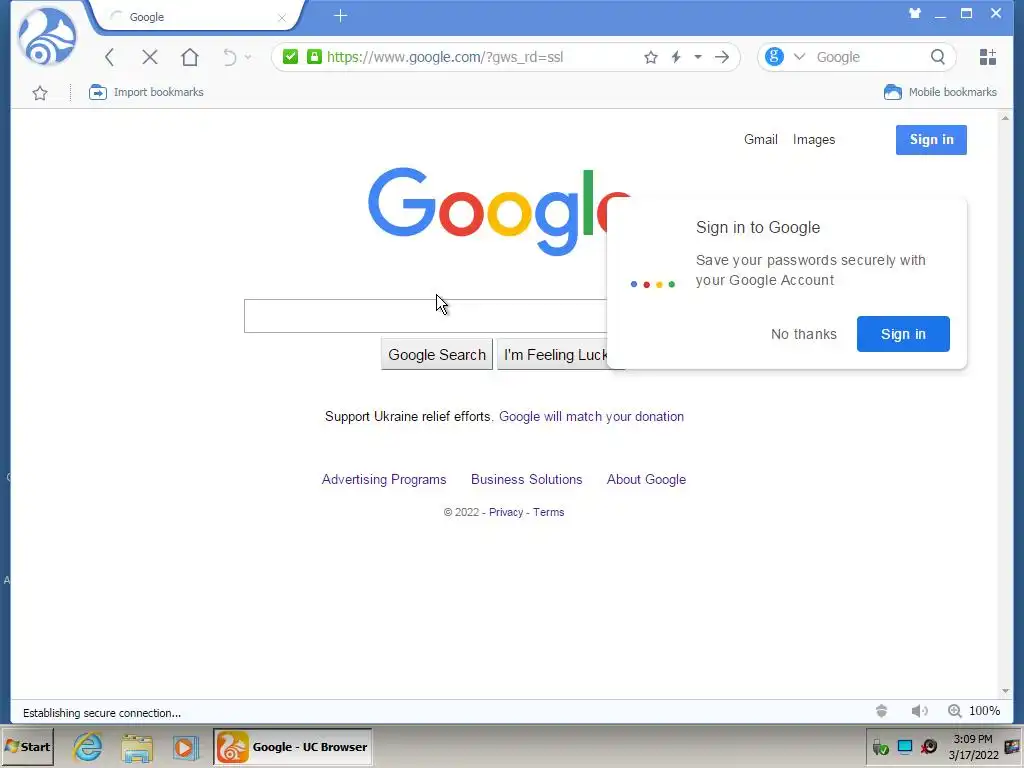Open the skin shirt icon in title bar
The image size is (1024, 768).
pyautogui.click(x=915, y=13)
